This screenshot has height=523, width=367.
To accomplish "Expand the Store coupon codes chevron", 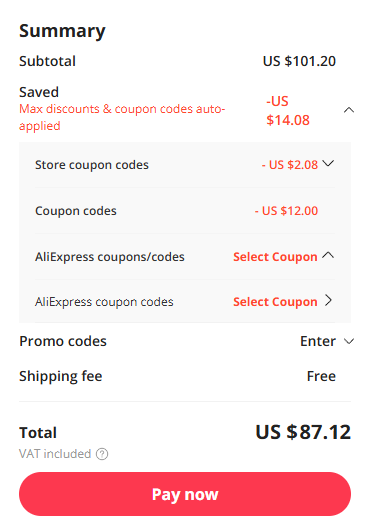I will pyautogui.click(x=328, y=163).
